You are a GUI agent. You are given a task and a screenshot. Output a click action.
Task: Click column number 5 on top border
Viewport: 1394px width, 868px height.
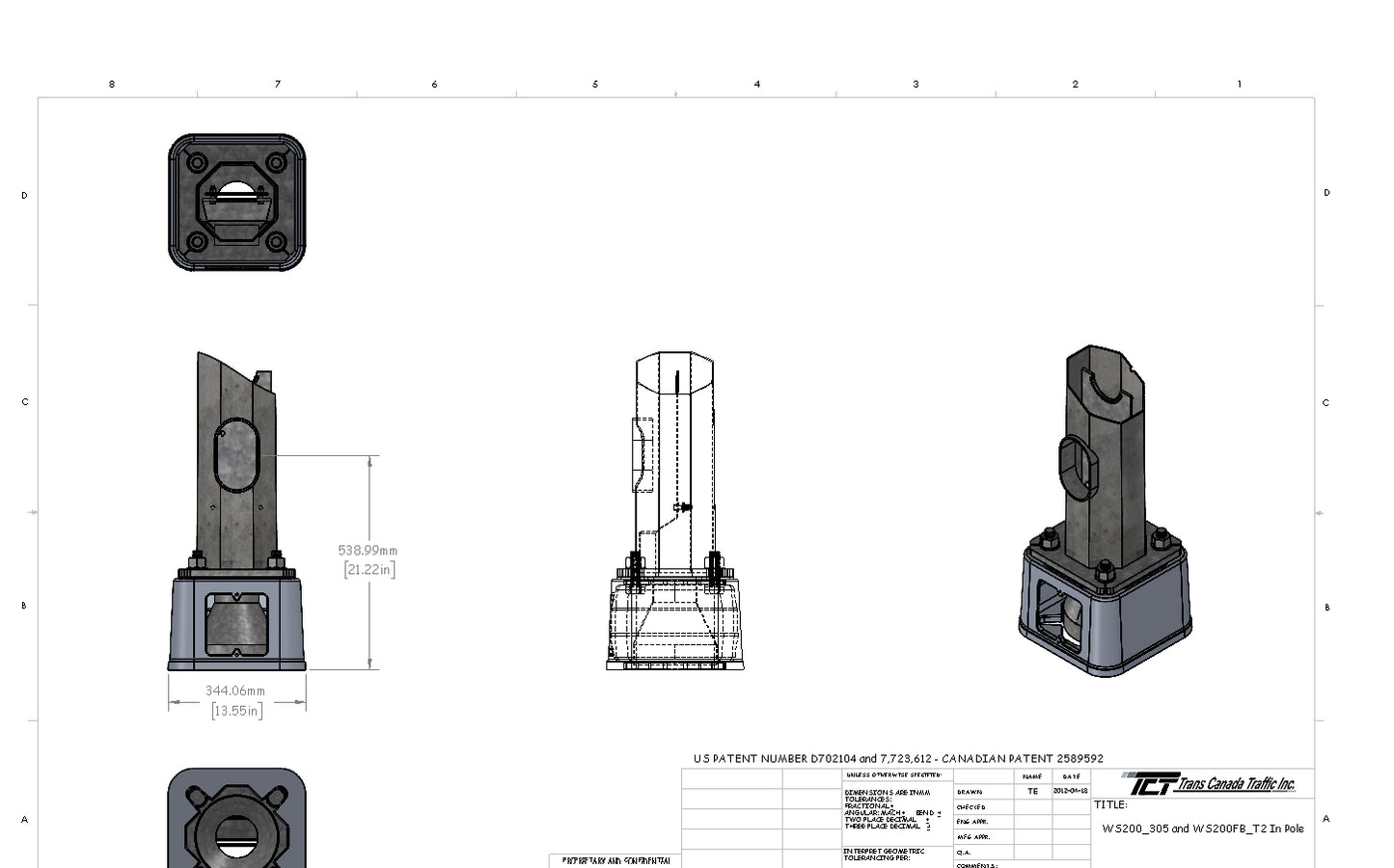click(x=595, y=84)
